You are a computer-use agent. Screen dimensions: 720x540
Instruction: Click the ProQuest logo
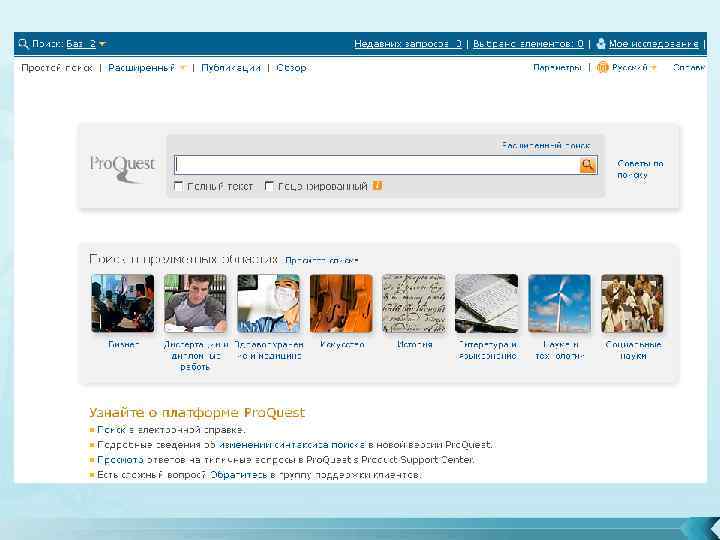click(122, 168)
